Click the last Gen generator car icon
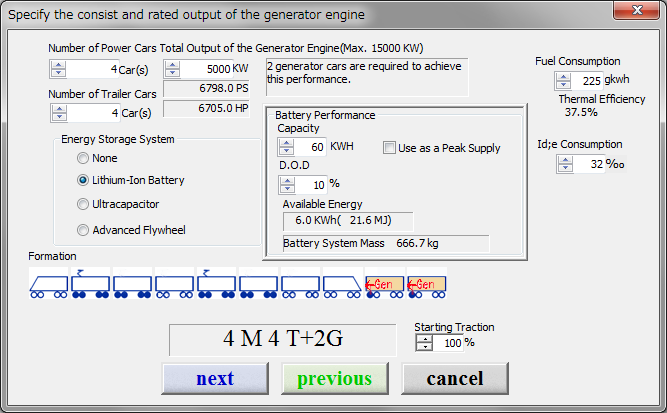This screenshot has height=413, width=667. tap(426, 283)
